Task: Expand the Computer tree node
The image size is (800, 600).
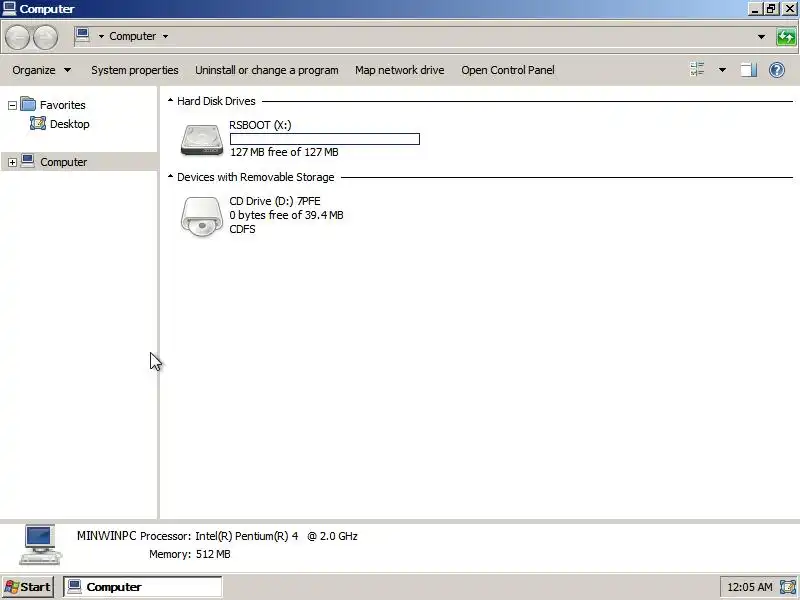Action: tap(12, 162)
